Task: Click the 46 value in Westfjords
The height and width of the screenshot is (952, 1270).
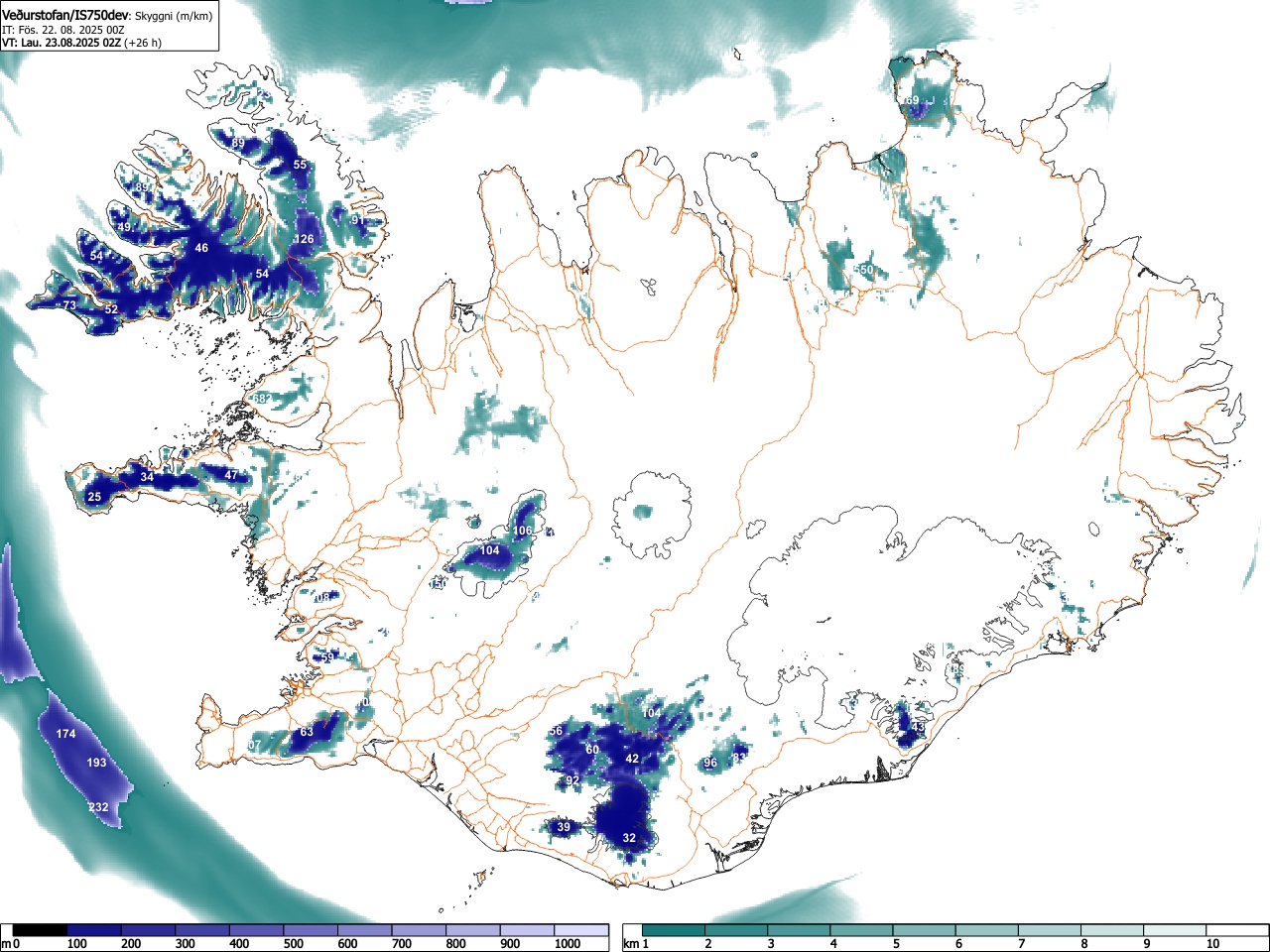Action: pyautogui.click(x=201, y=248)
